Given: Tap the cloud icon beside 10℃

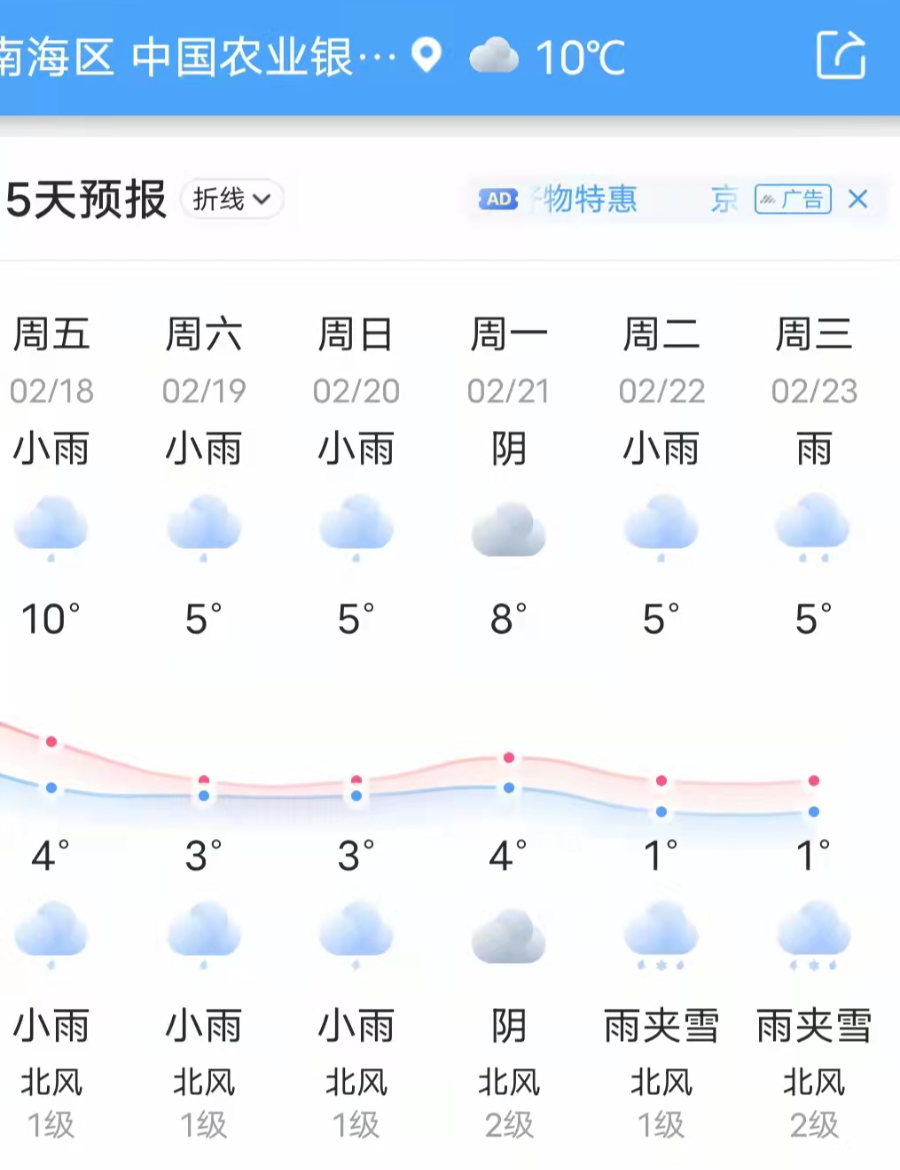Looking at the screenshot, I should (x=494, y=56).
